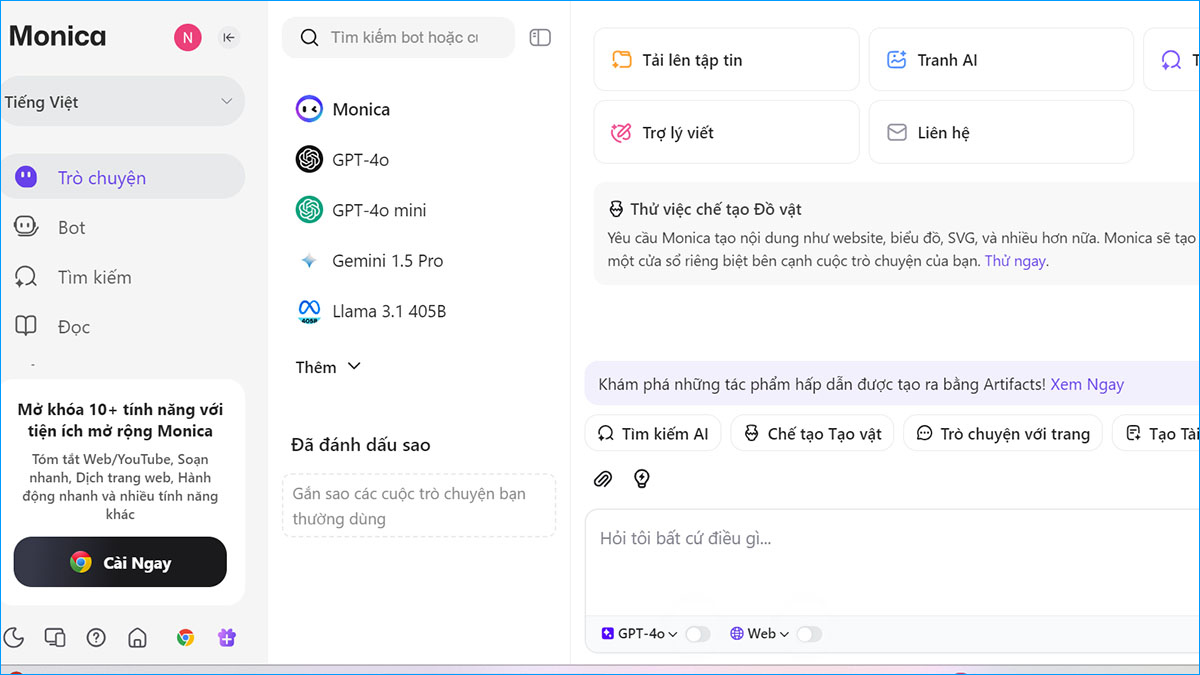Enable the Web search toggle switch
The image size is (1200, 675).
(808, 634)
